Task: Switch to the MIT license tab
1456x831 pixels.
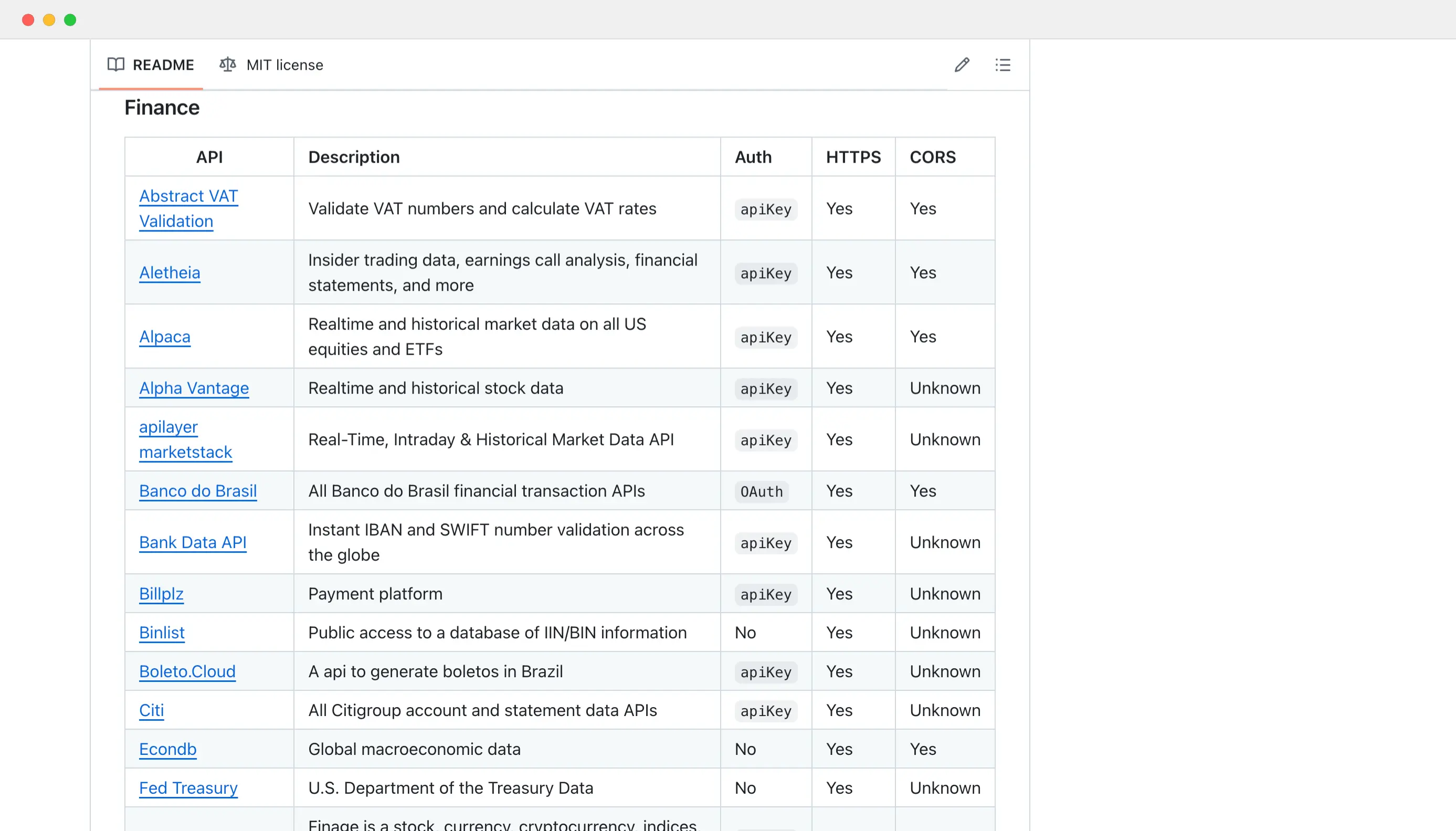Action: 271,65
